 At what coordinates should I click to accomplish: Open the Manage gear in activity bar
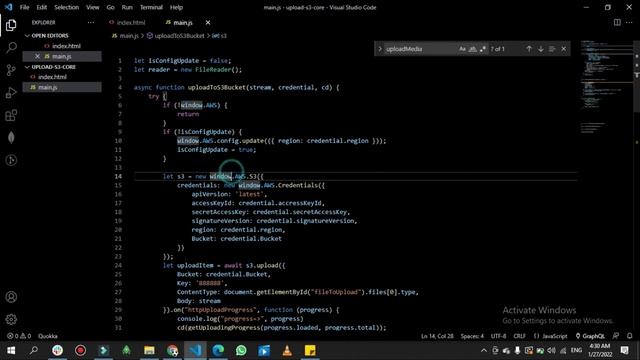11,319
